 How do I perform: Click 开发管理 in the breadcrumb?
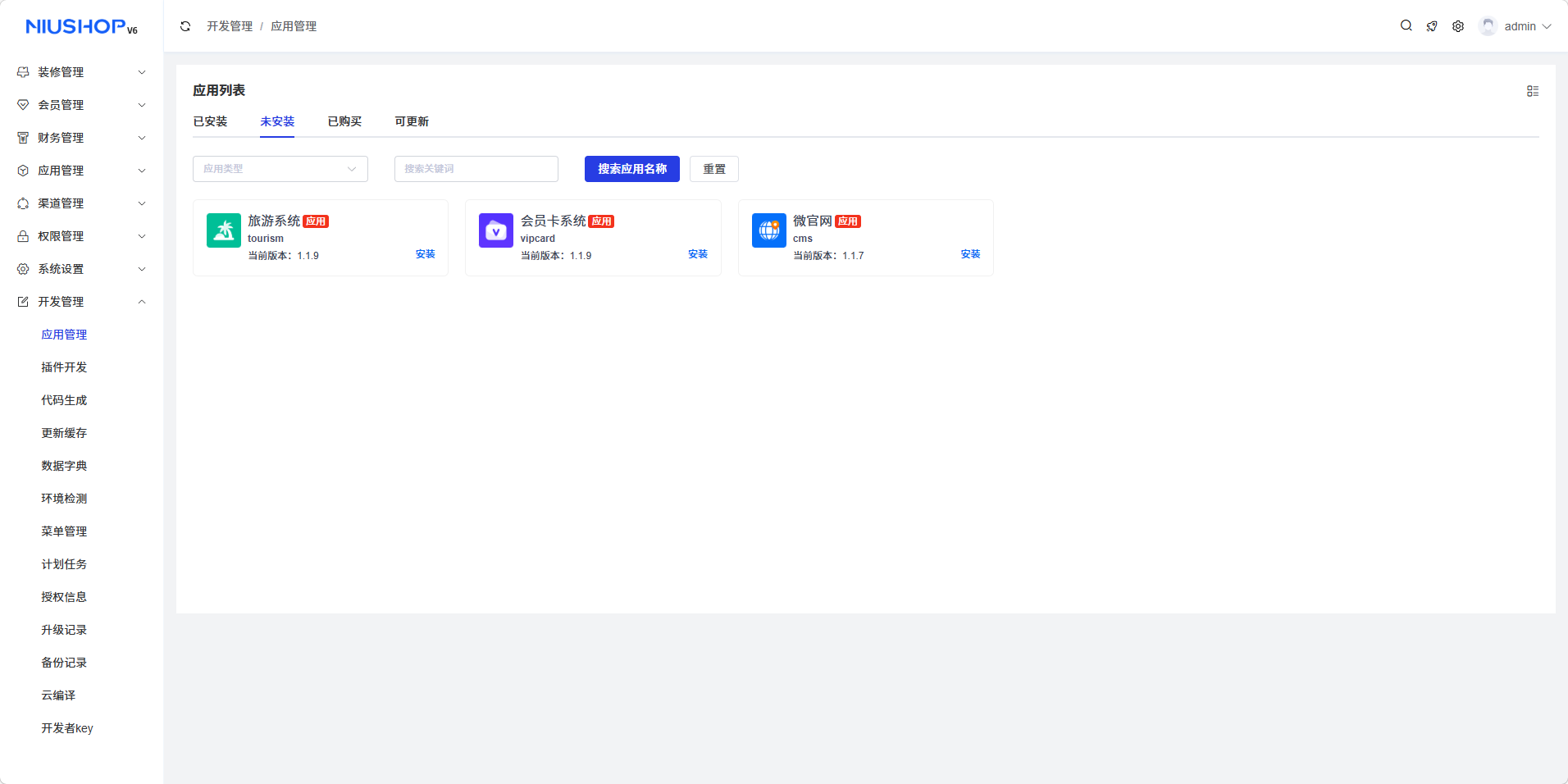tap(230, 26)
